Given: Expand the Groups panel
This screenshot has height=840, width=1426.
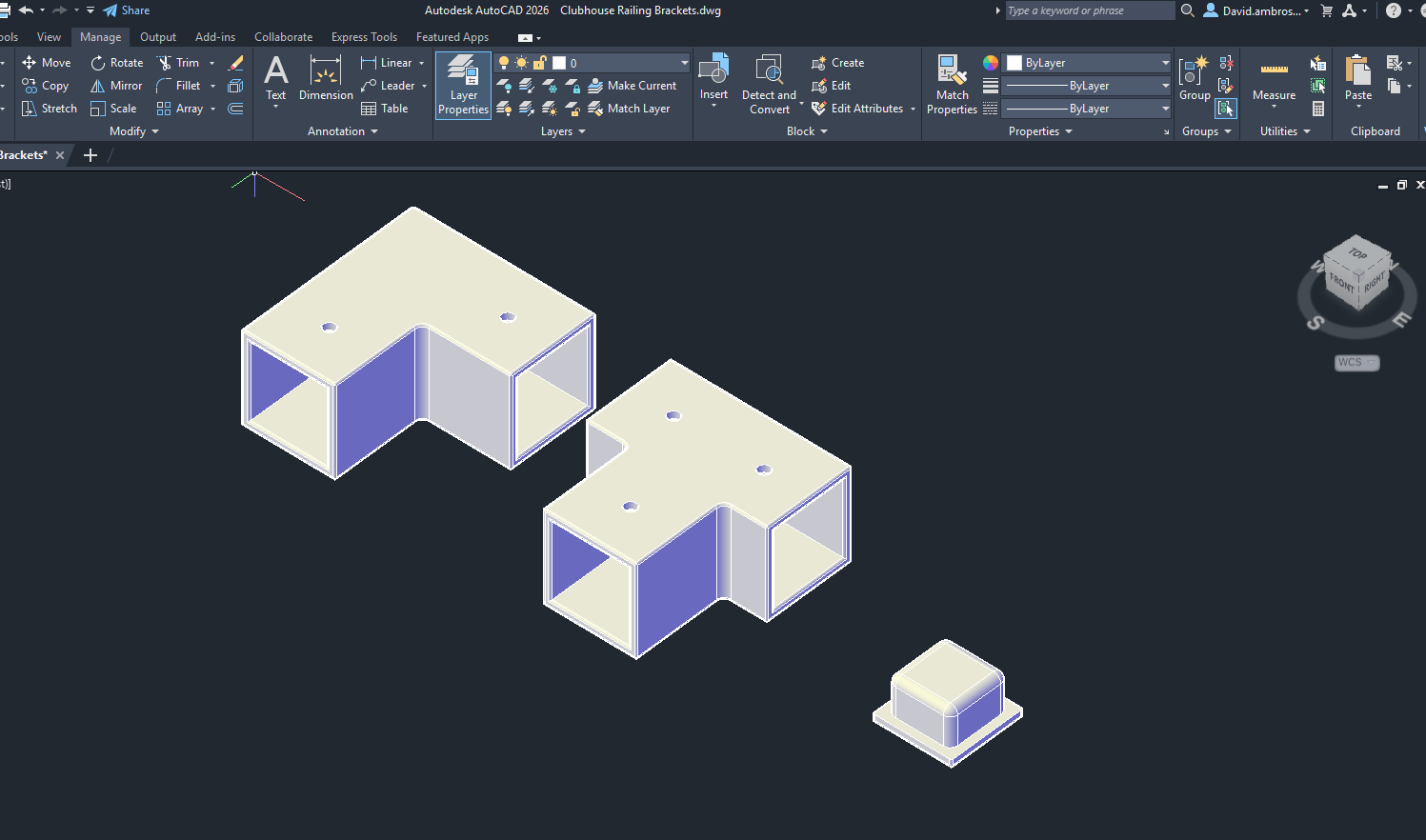Looking at the screenshot, I should (1207, 131).
